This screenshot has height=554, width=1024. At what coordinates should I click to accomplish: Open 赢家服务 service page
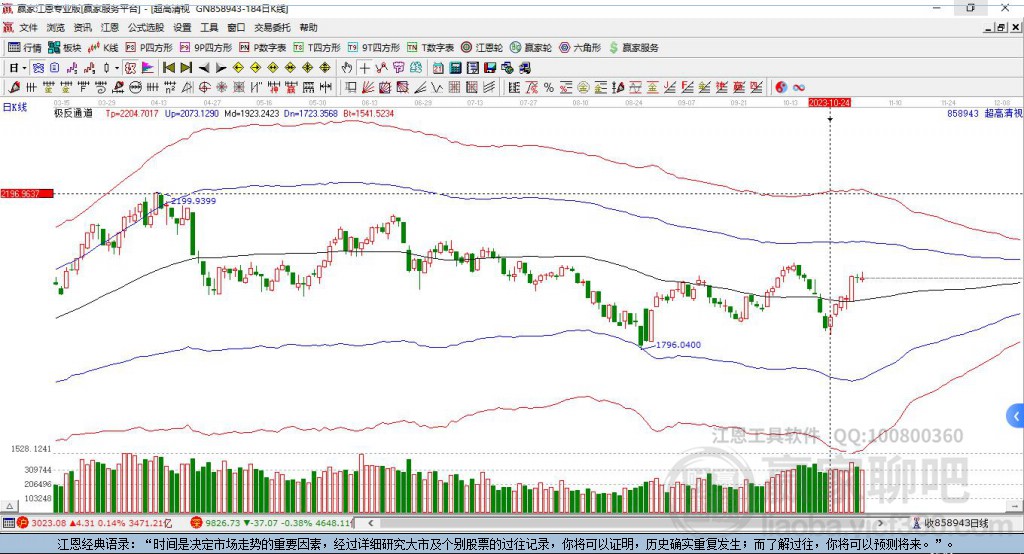[633, 48]
